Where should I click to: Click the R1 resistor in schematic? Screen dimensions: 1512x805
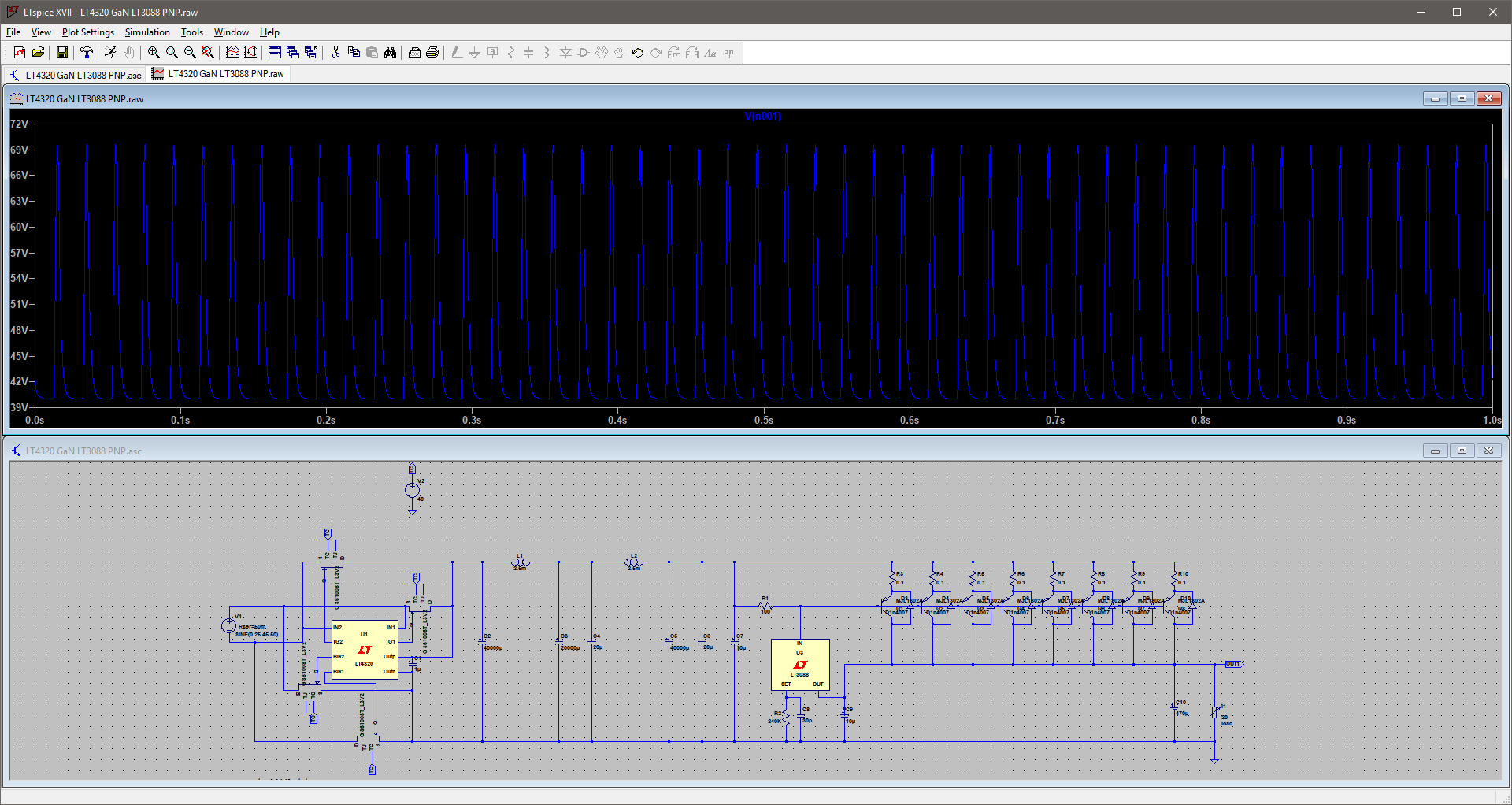[765, 605]
